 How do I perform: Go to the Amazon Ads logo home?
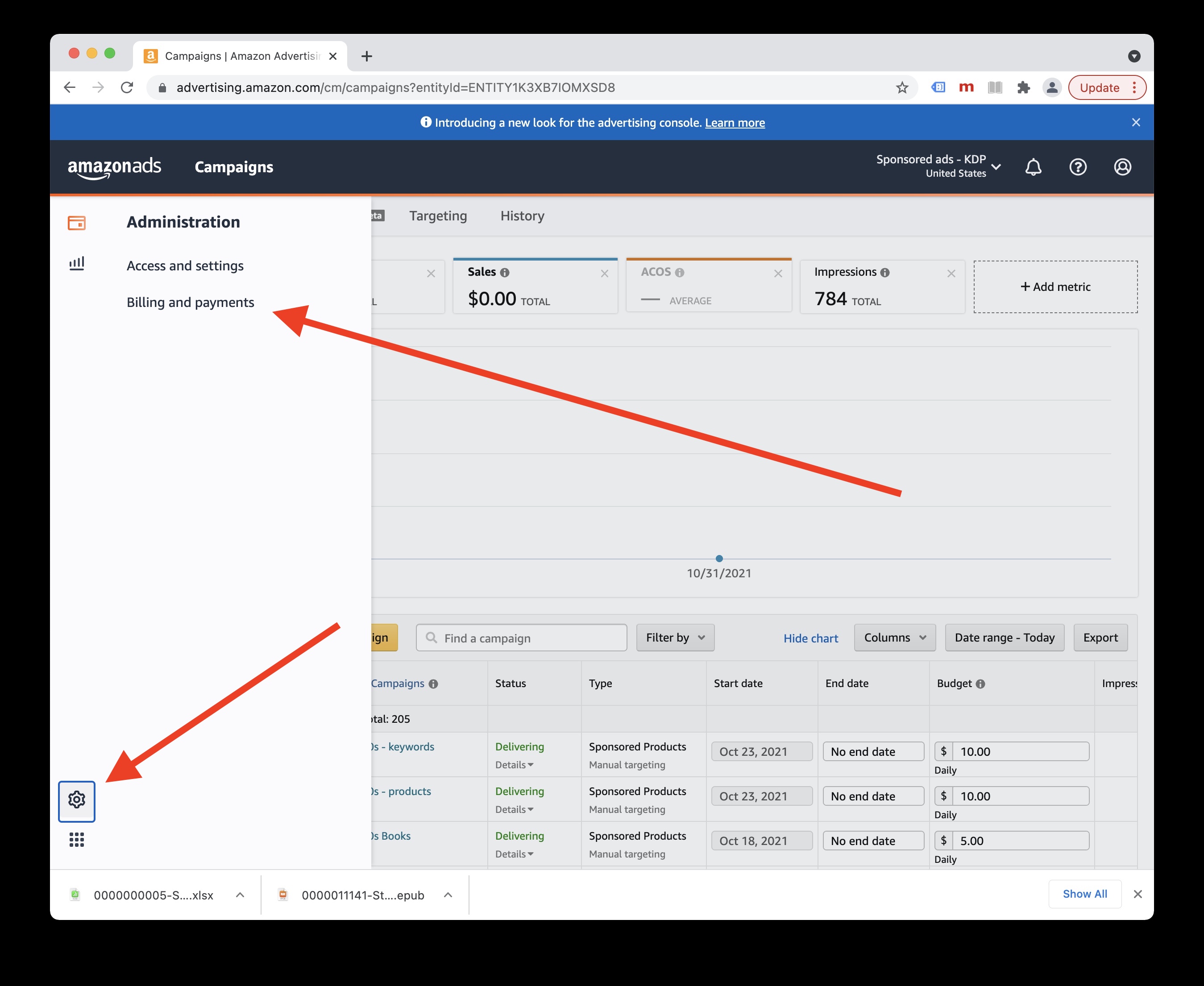(114, 168)
